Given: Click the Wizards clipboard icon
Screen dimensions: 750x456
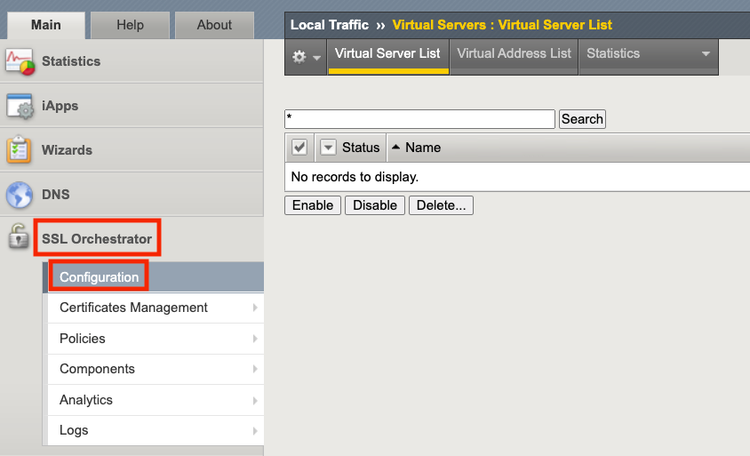Looking at the screenshot, I should click(19, 150).
